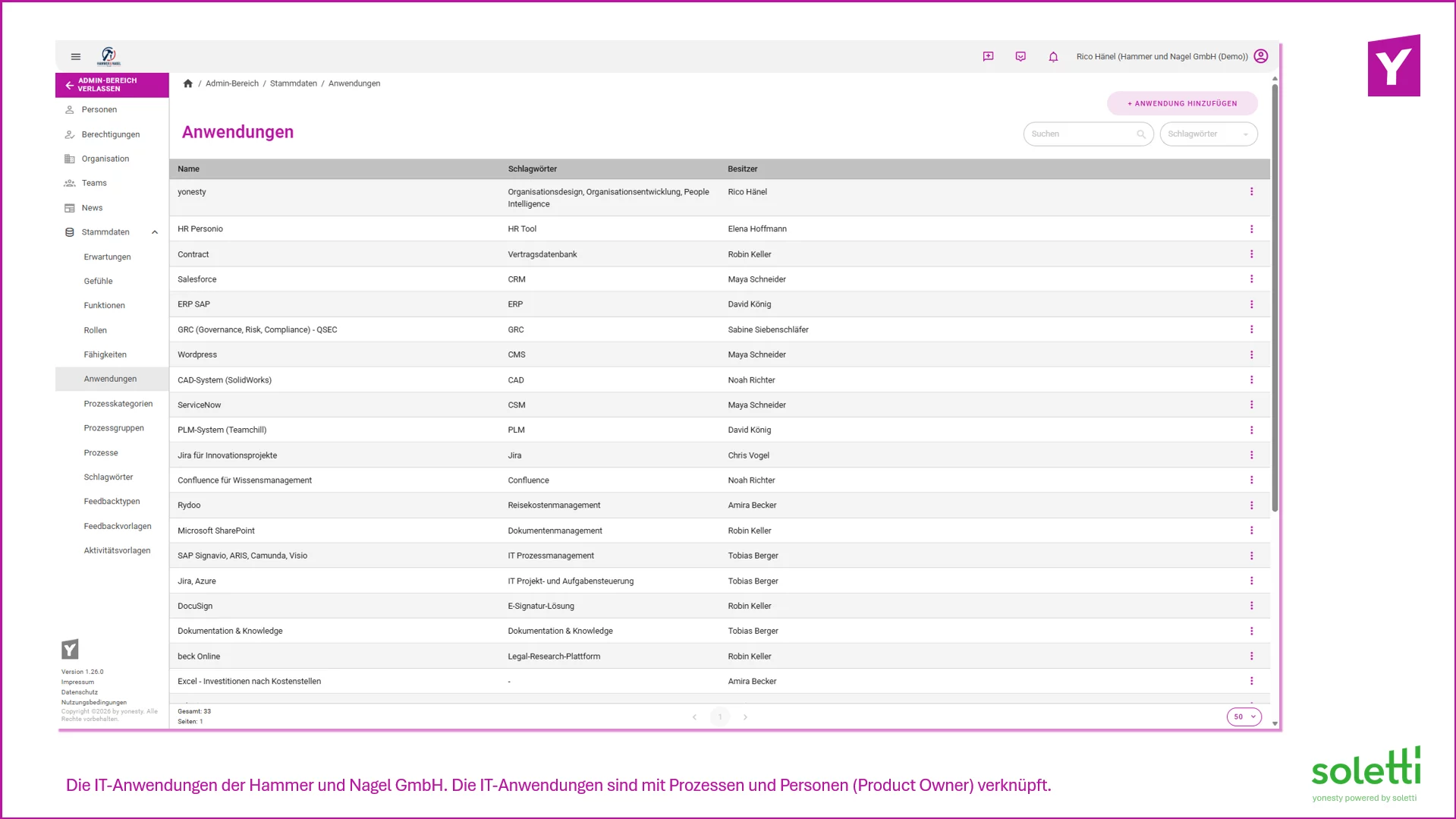Open row actions for Jira, Azure
The image size is (1456, 819).
tap(1252, 581)
